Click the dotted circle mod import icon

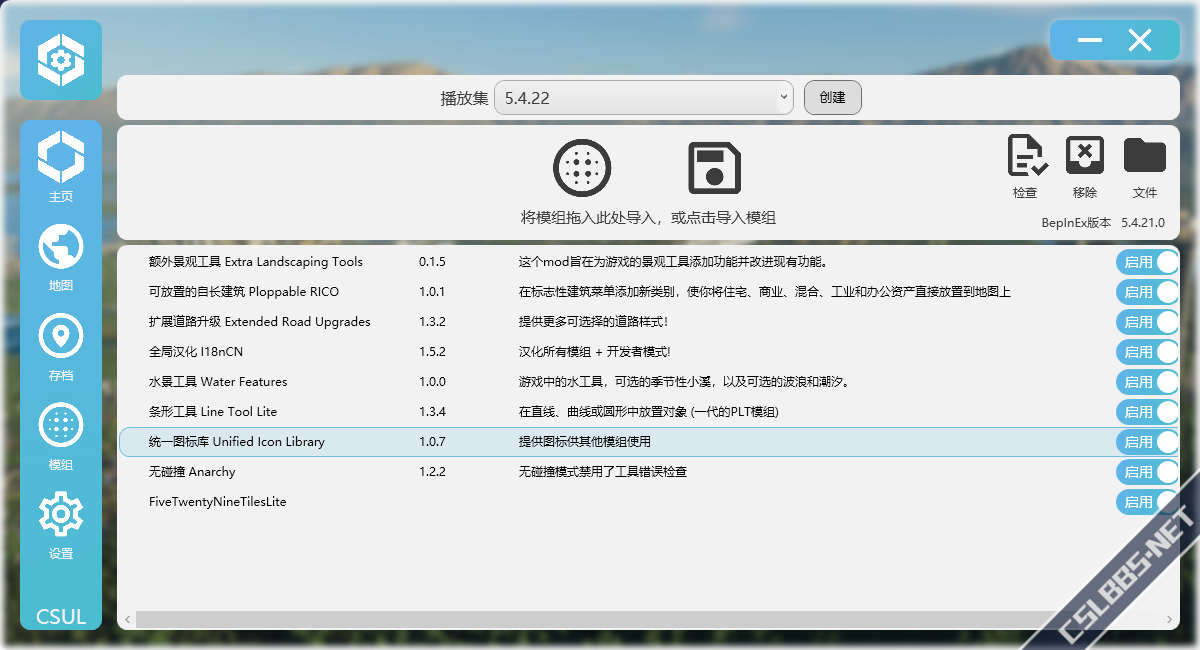(x=582, y=167)
